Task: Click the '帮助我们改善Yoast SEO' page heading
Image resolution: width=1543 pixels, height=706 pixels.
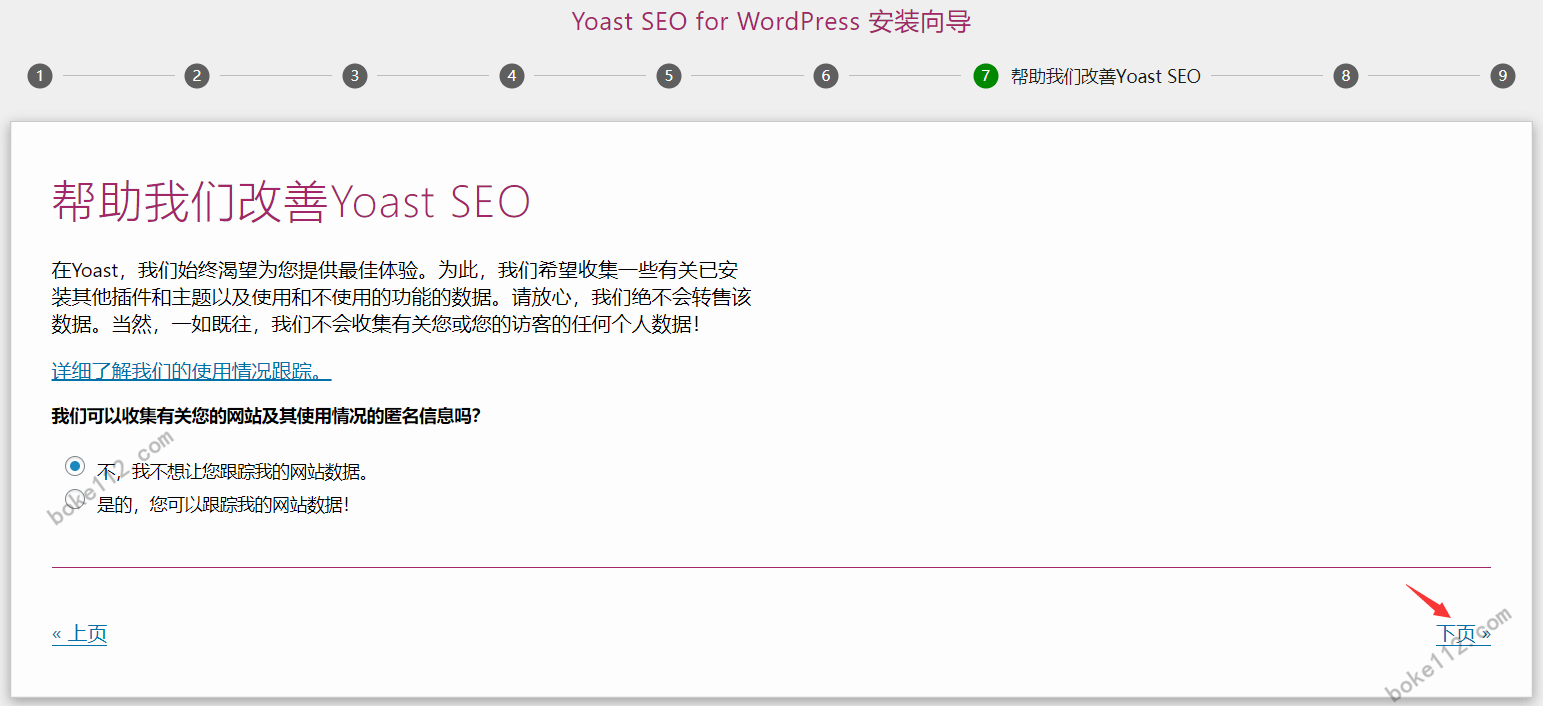Action: (x=291, y=203)
